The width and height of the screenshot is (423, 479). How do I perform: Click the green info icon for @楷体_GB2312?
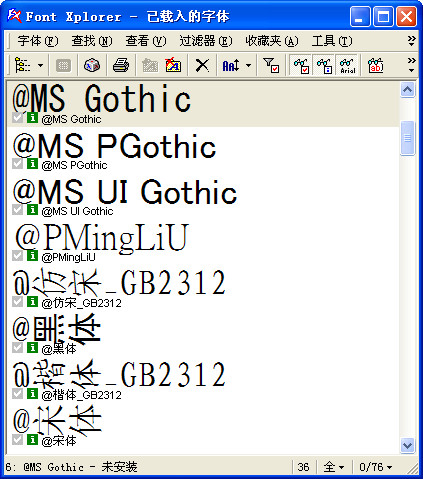(32, 394)
